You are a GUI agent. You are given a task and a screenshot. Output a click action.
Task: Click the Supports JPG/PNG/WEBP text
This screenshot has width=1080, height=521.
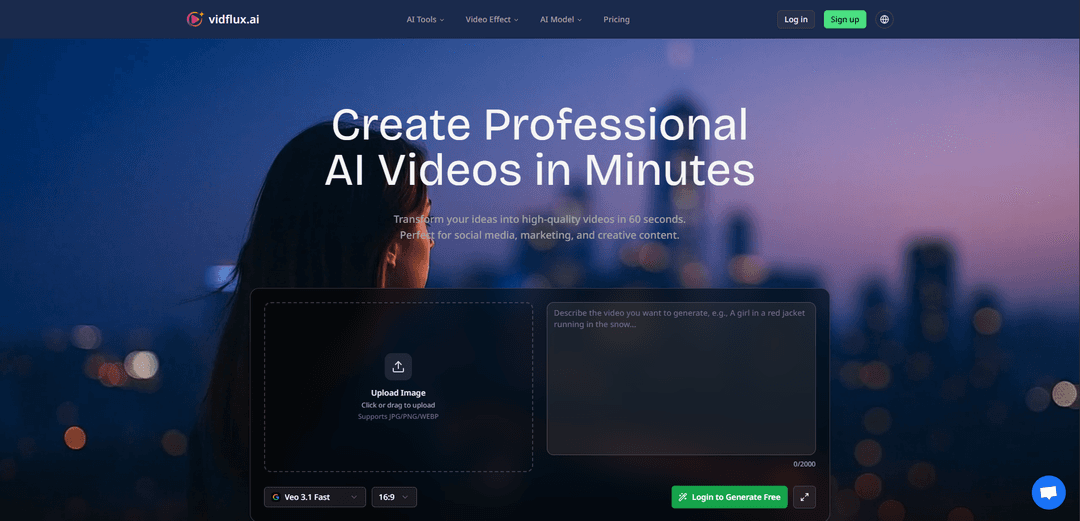pyautogui.click(x=398, y=416)
